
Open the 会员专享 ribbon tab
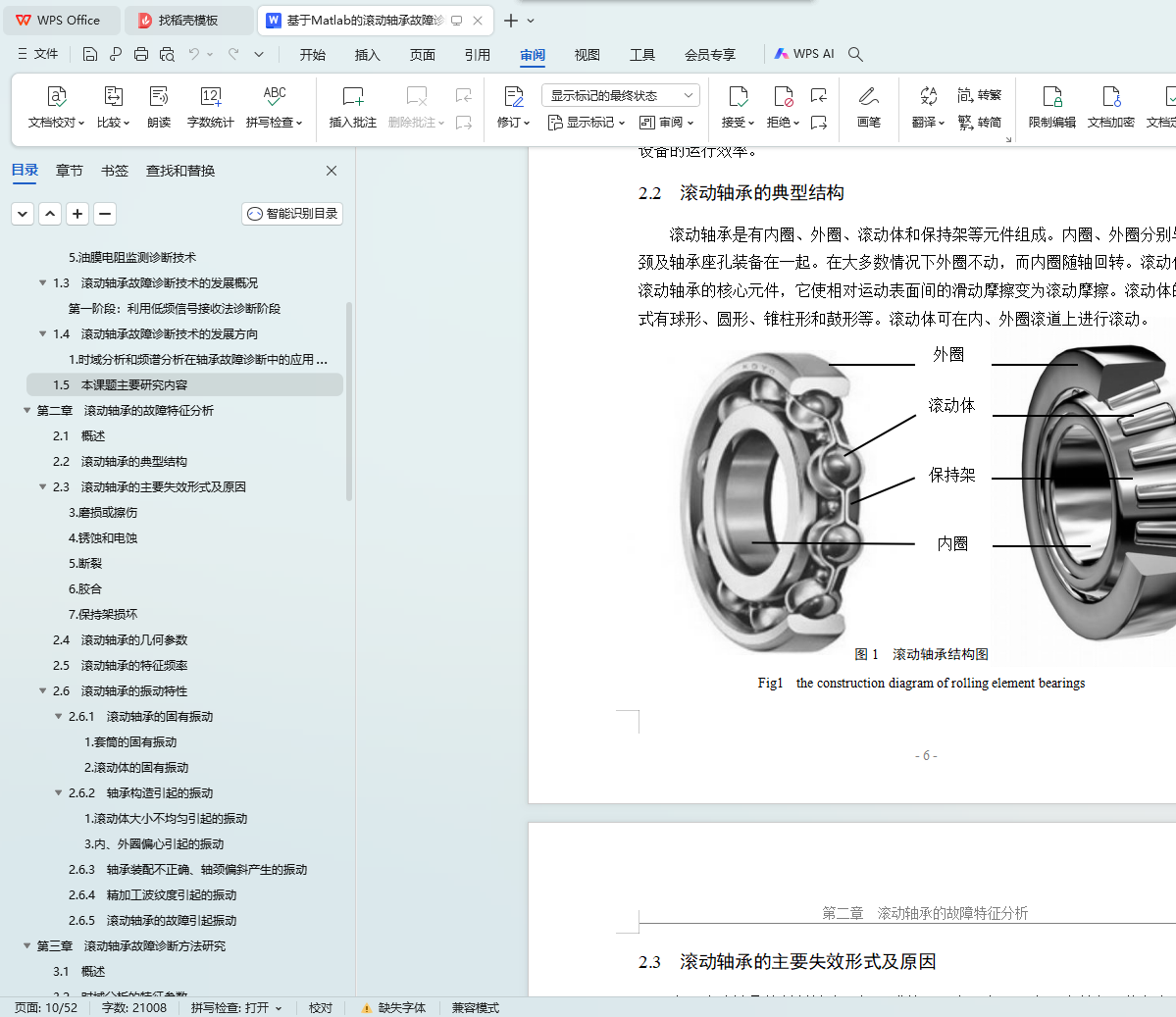[x=709, y=55]
